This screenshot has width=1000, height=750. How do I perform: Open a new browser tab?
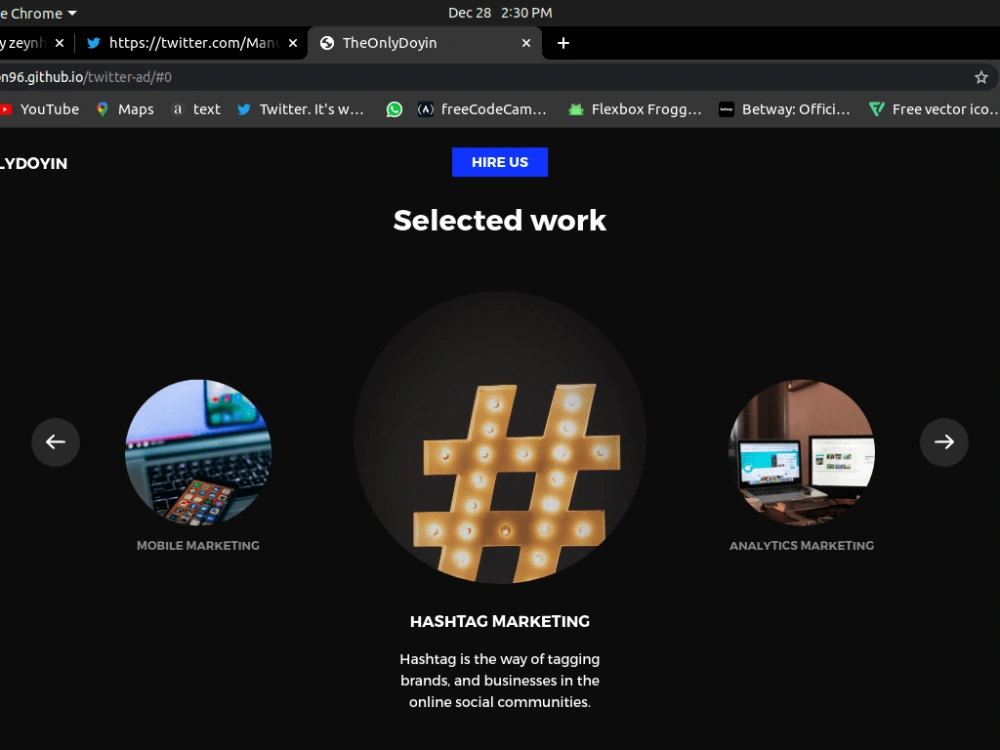click(563, 43)
